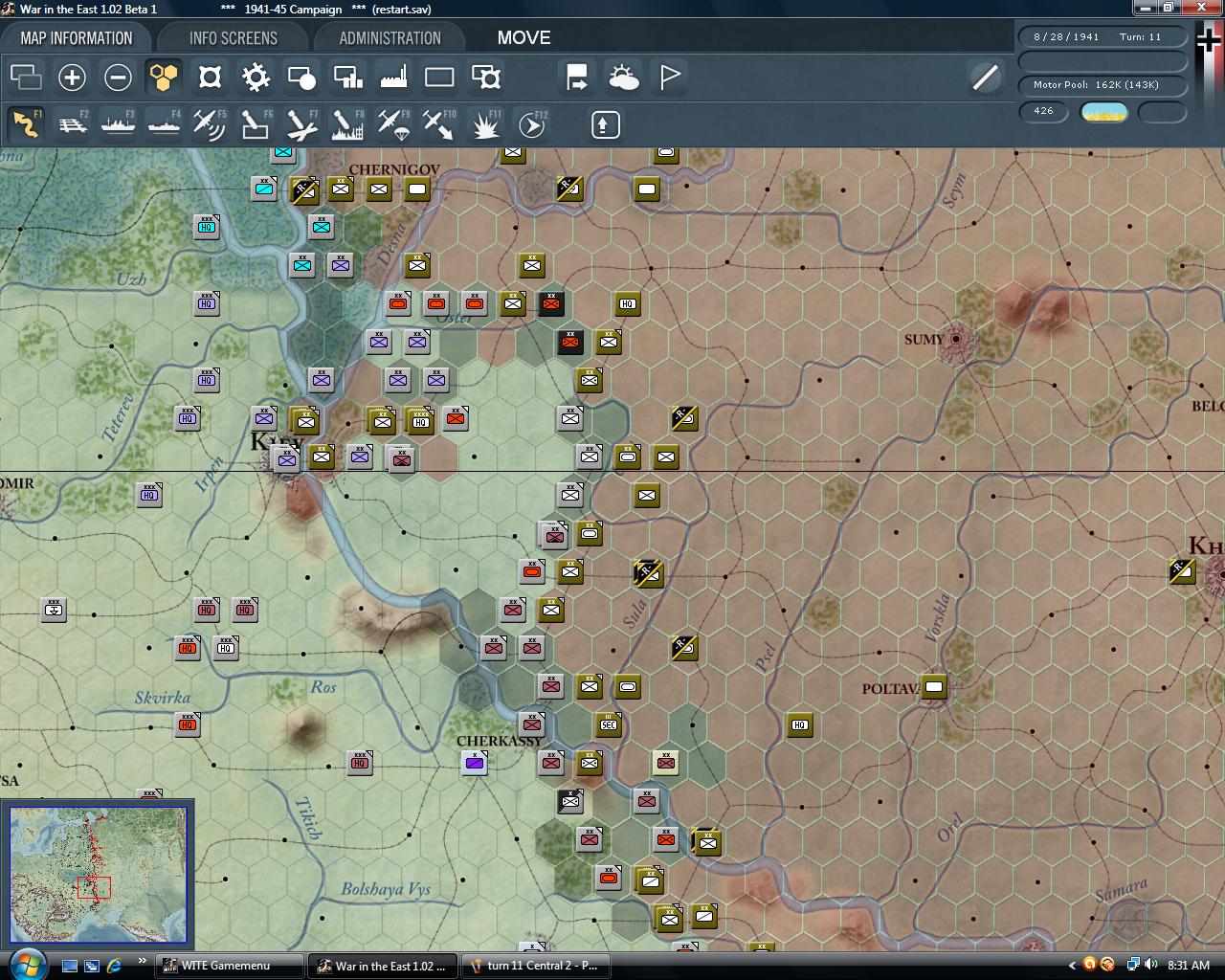Click the Sumy city marker
Image resolution: width=1225 pixels, height=980 pixels.
[x=955, y=339]
